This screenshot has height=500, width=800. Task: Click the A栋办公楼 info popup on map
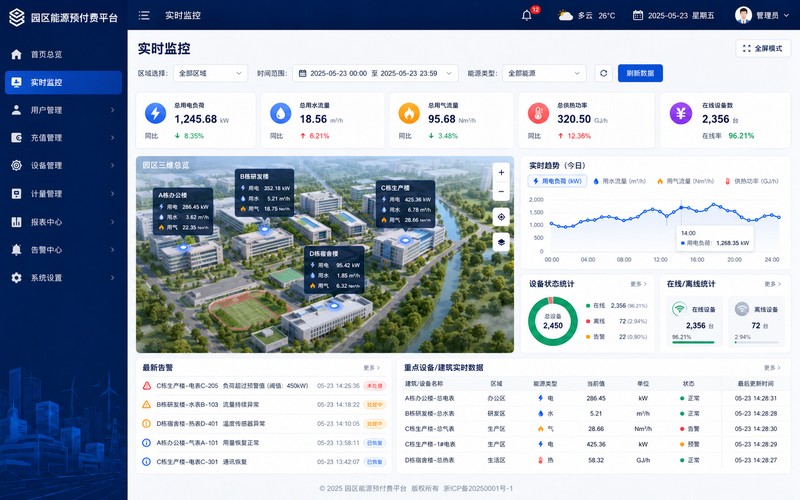tap(183, 211)
